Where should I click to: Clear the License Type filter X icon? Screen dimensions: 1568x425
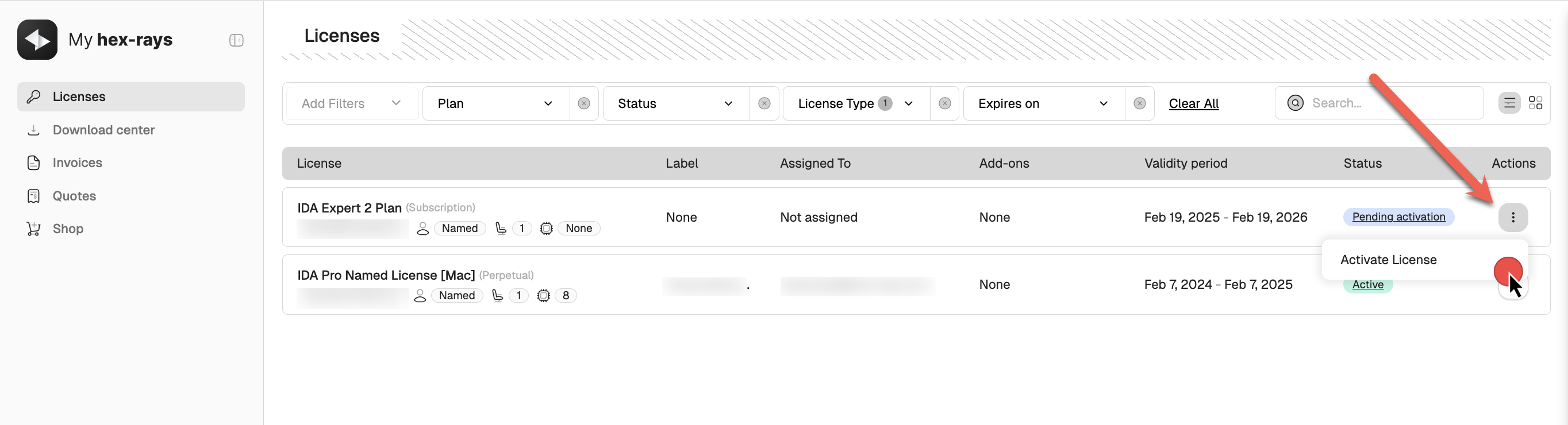pos(944,103)
